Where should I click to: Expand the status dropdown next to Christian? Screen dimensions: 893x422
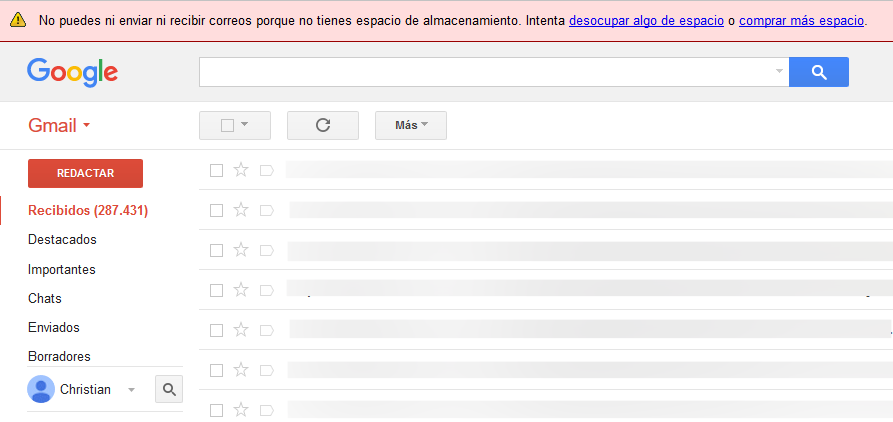coord(132,390)
